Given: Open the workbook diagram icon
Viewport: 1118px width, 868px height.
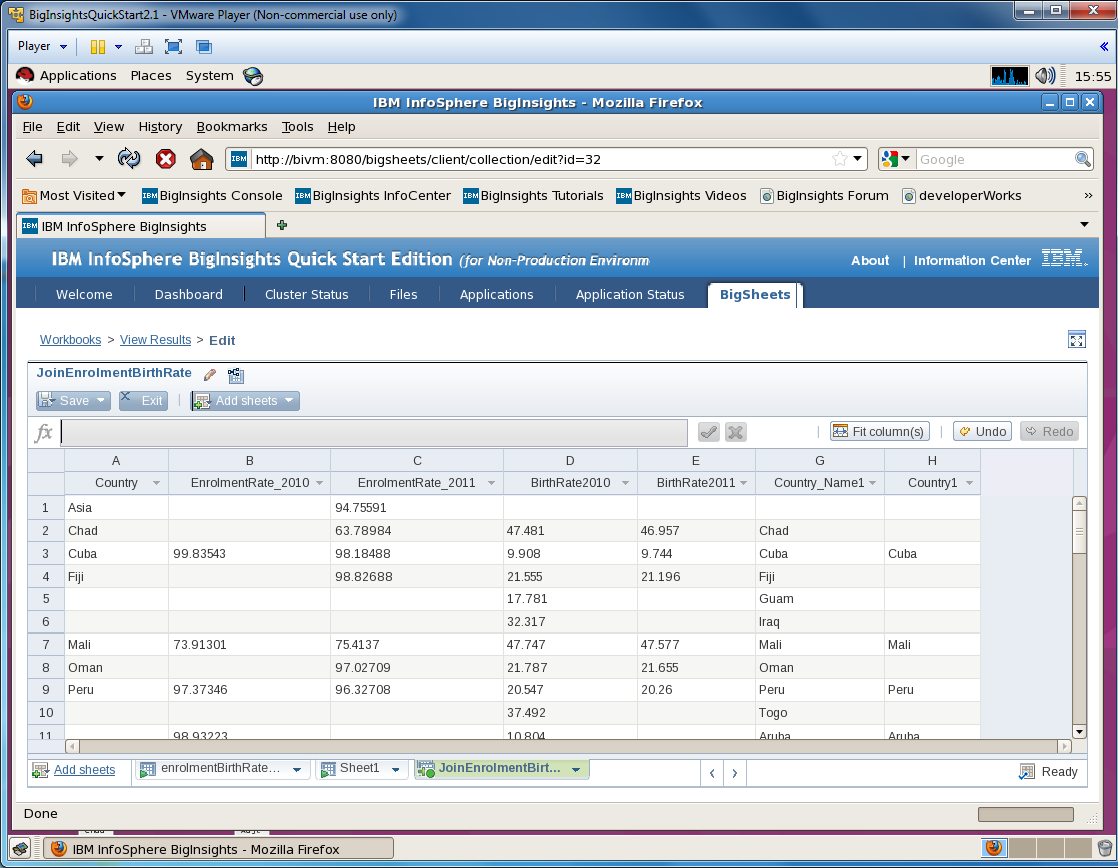Looking at the screenshot, I should (x=236, y=375).
